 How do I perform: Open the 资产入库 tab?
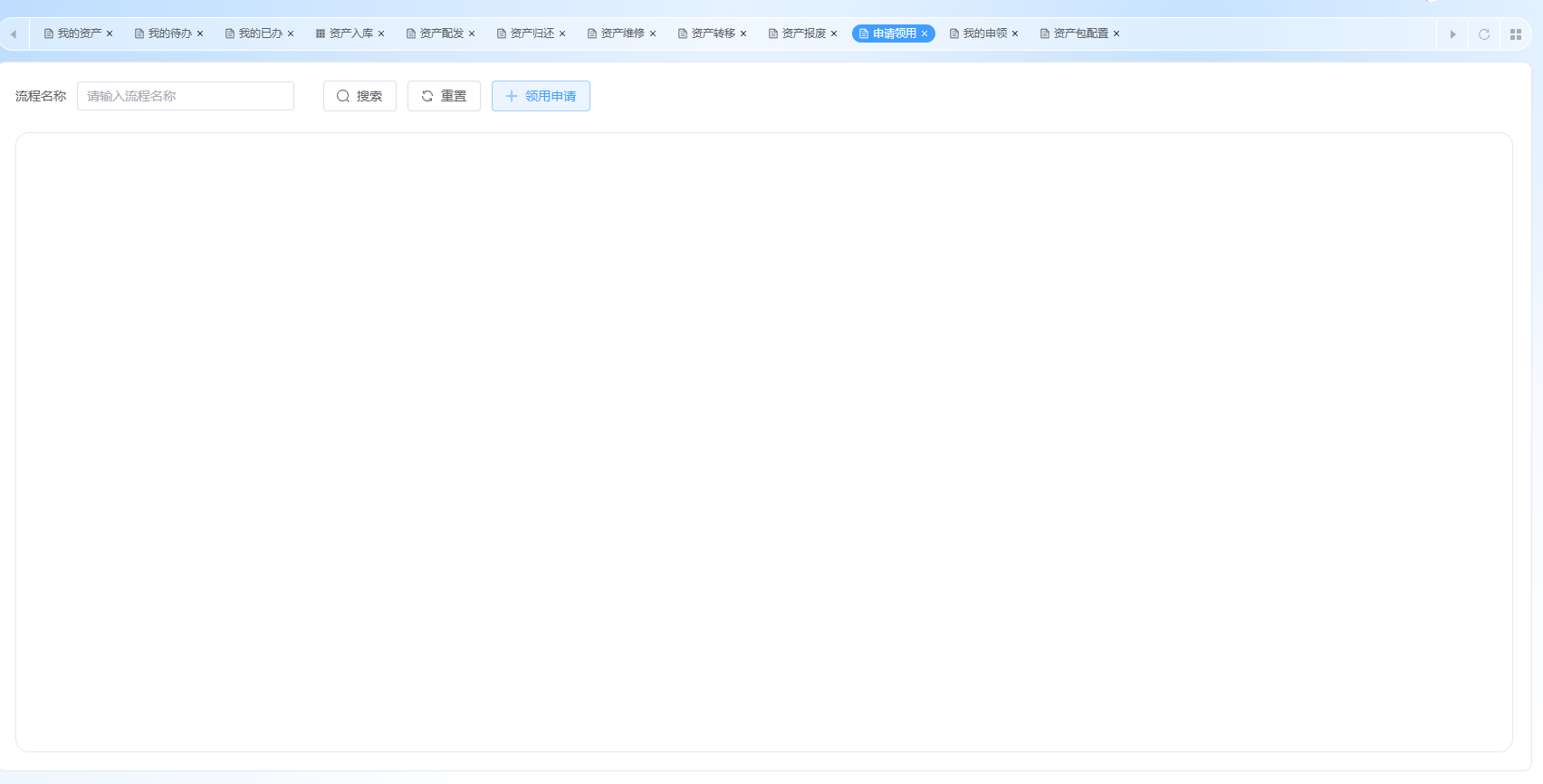pos(350,33)
